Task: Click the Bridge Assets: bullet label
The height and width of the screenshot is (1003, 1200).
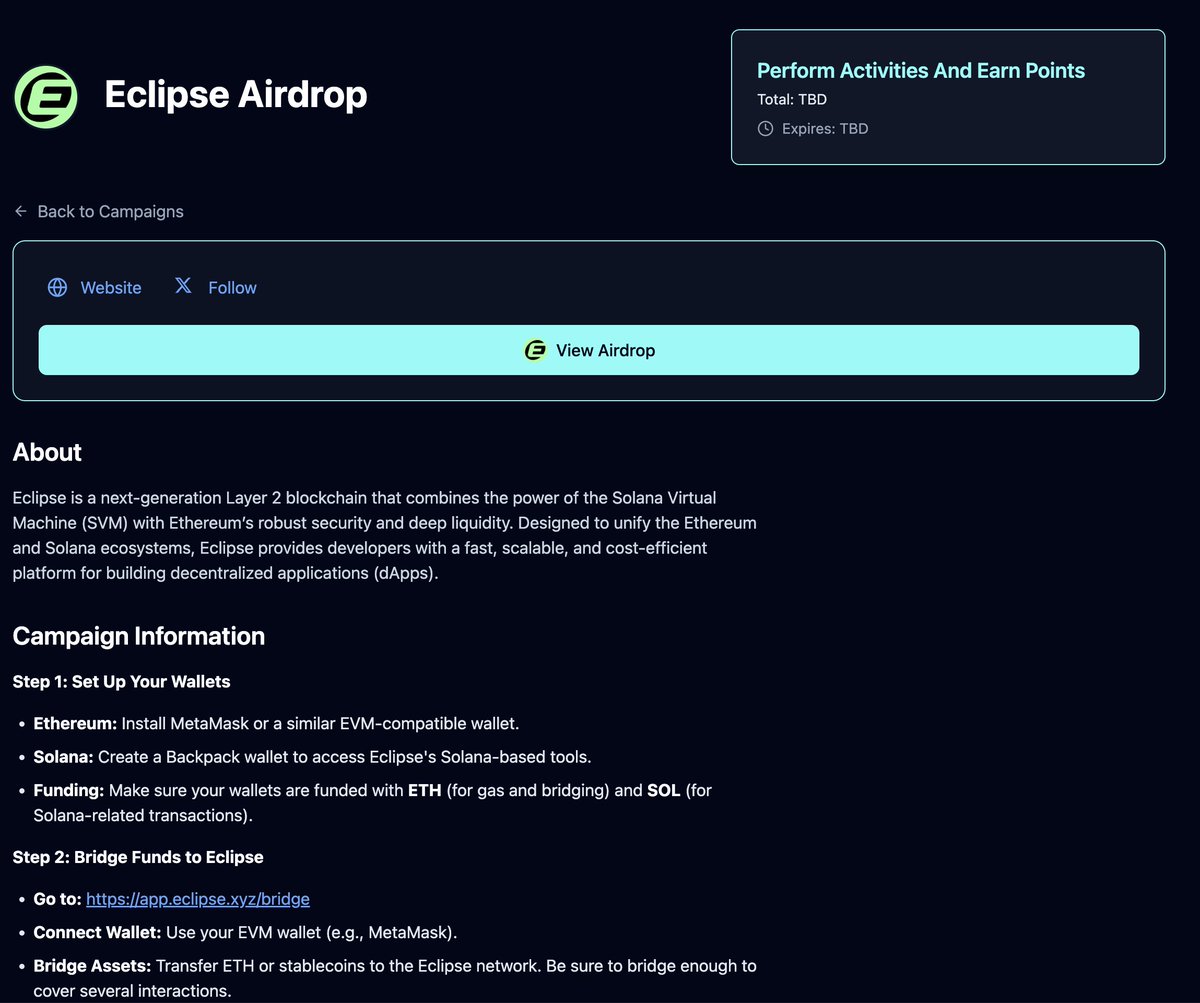Action: (92, 966)
